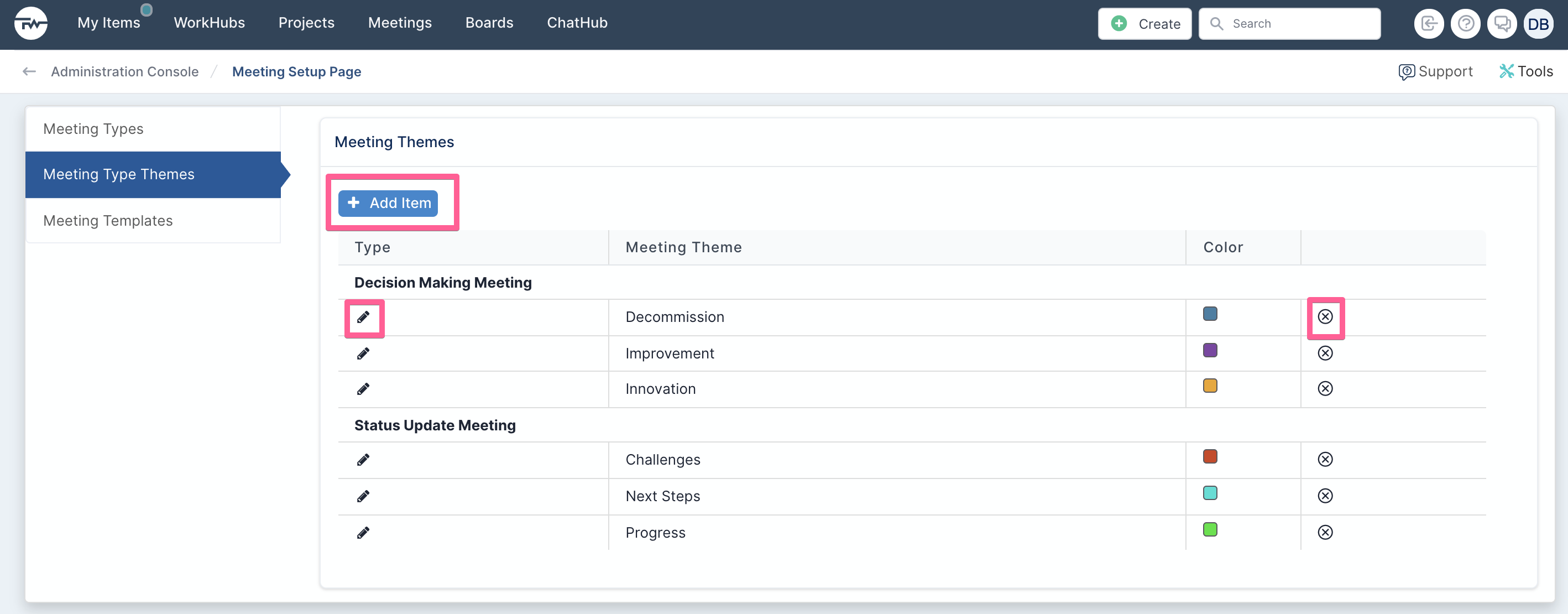Click into the Search field
Image resolution: width=1568 pixels, height=614 pixels.
(1289, 24)
